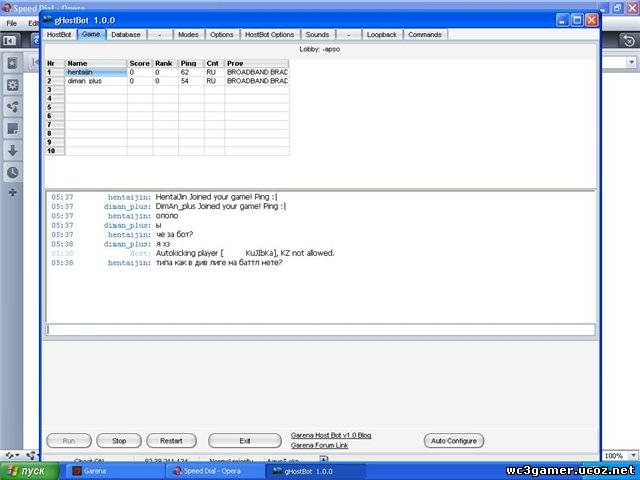This screenshot has width=640, height=480.
Task: Click Opera's closed-tabs trash icon at top right
Action: click(629, 41)
